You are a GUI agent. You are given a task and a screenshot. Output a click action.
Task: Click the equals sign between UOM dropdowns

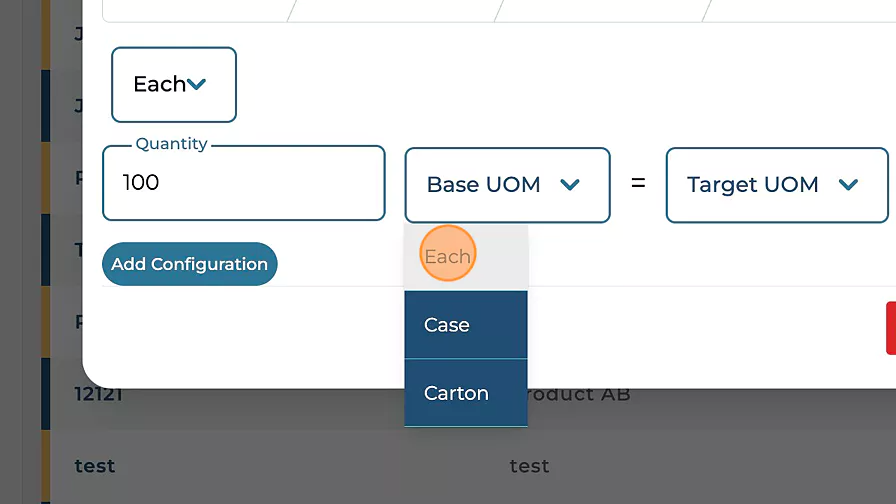(638, 184)
